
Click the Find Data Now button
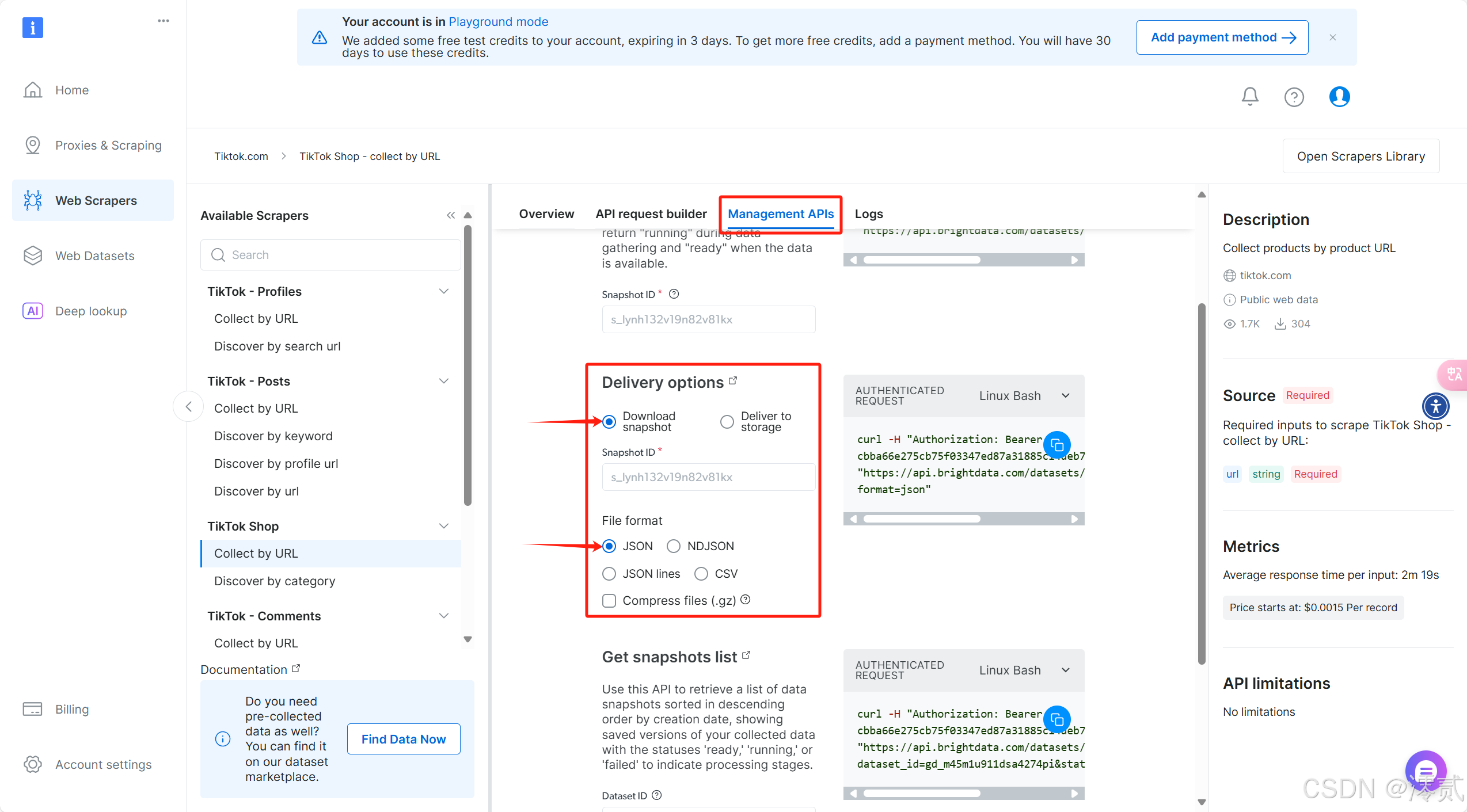(403, 739)
